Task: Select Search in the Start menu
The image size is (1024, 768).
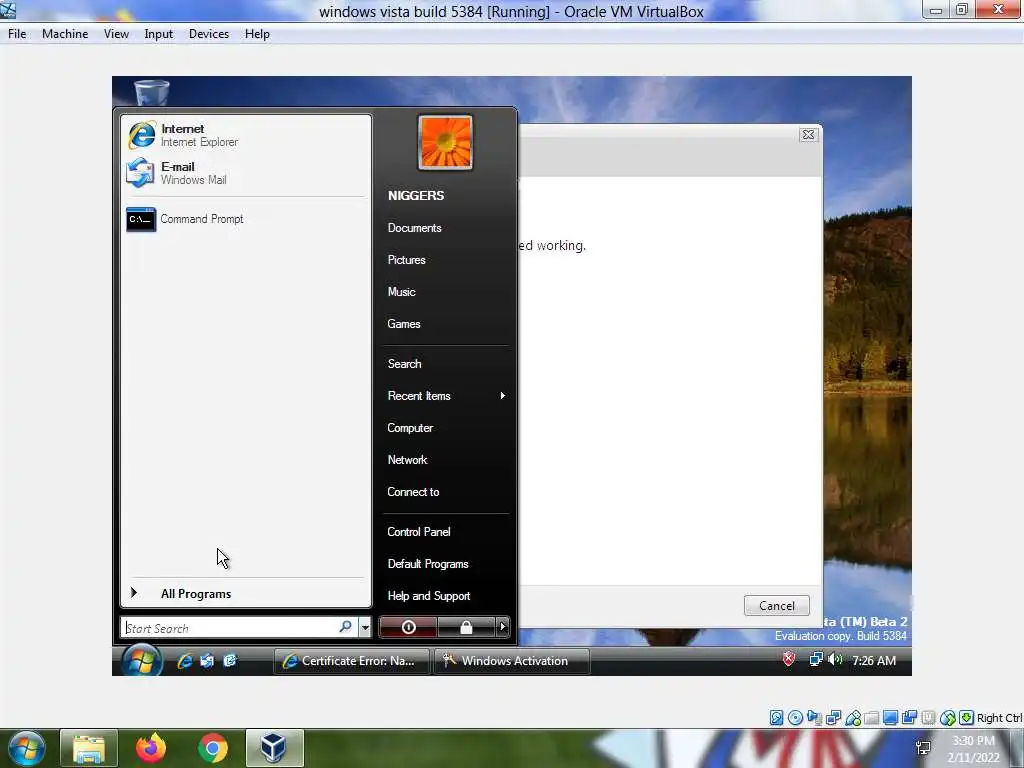Action: pos(404,364)
